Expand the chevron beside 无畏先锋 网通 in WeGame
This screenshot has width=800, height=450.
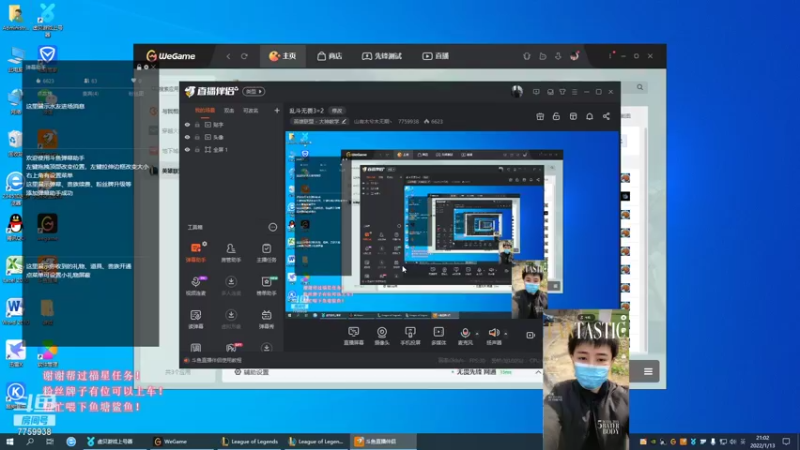pyautogui.click(x=538, y=372)
